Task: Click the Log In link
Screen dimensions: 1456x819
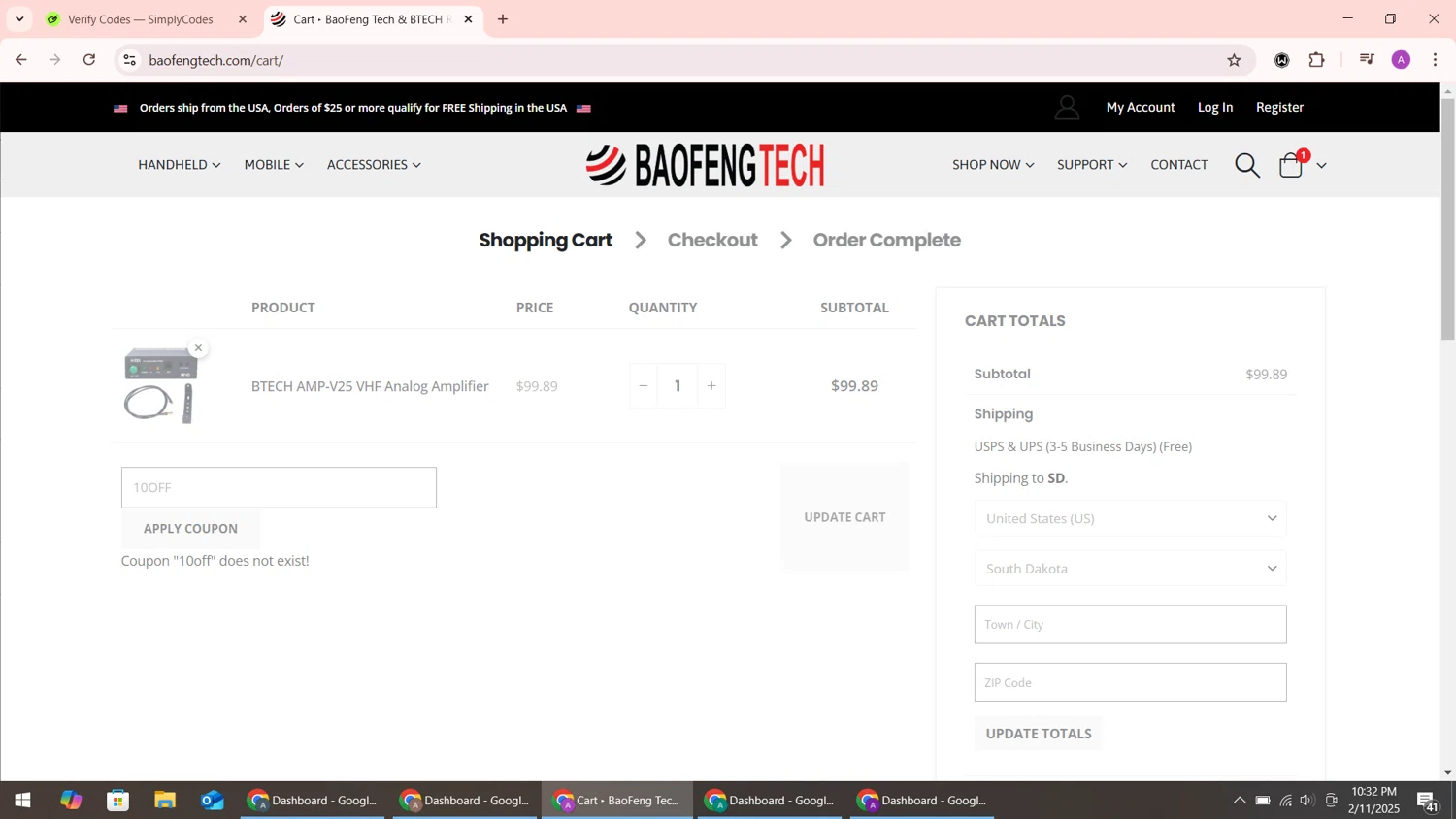Action: (x=1215, y=108)
